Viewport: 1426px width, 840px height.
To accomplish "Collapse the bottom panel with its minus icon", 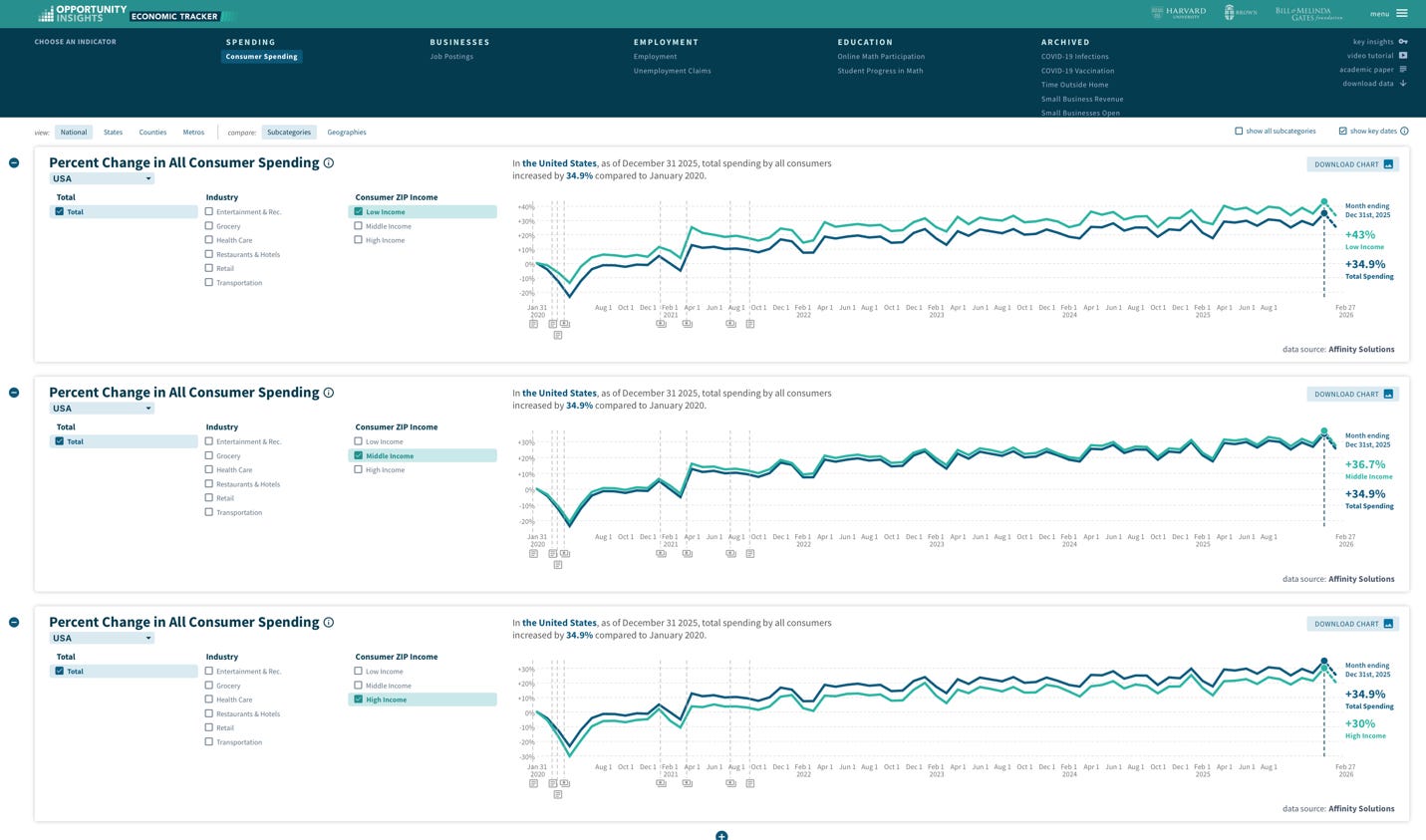I will [x=14, y=622].
